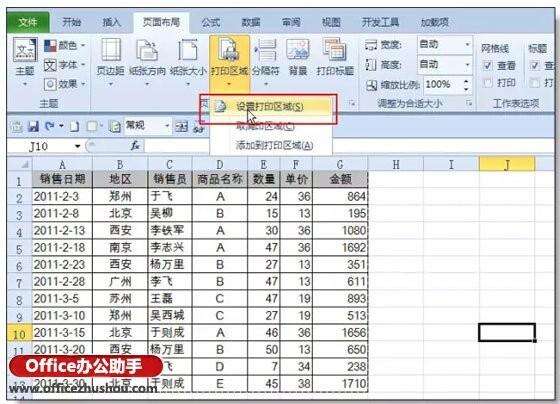Open the 宽度 自动 dropdown

click(467, 45)
